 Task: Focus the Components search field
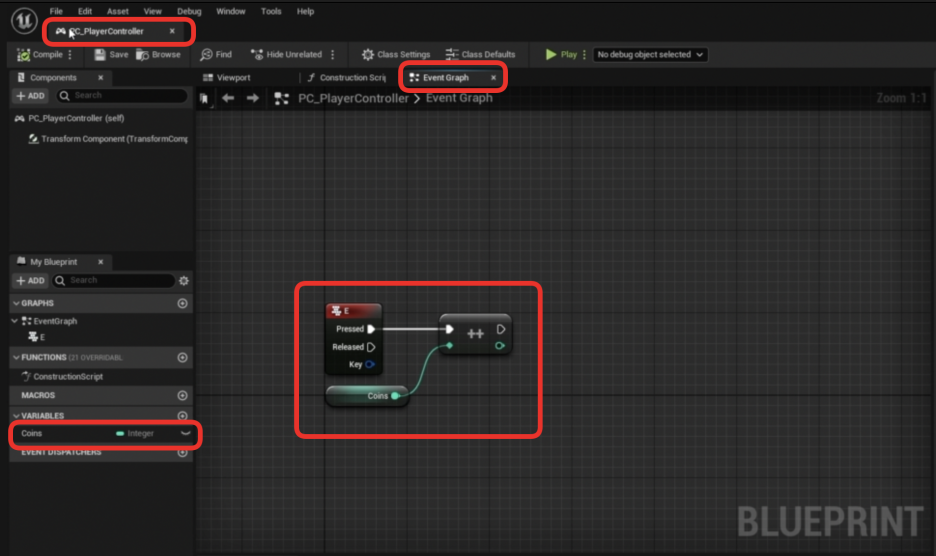click(x=122, y=96)
